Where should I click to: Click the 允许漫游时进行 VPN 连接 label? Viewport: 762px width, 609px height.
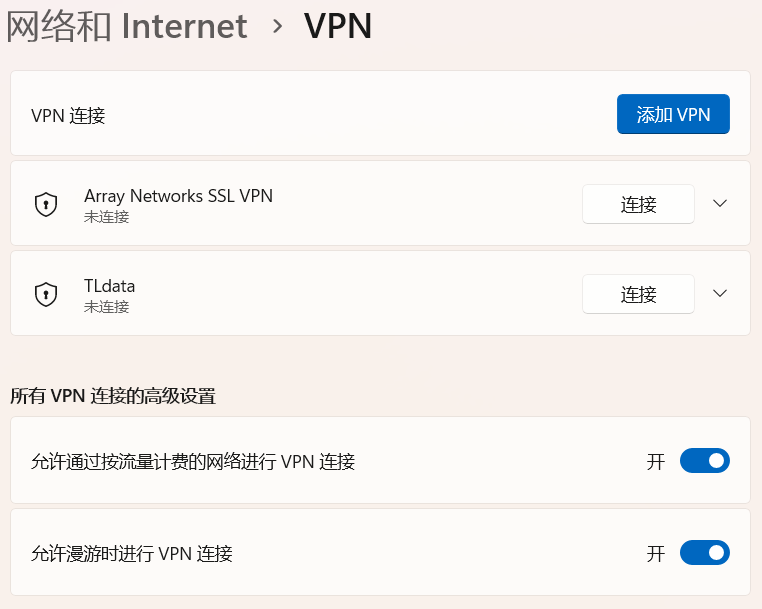pos(132,553)
